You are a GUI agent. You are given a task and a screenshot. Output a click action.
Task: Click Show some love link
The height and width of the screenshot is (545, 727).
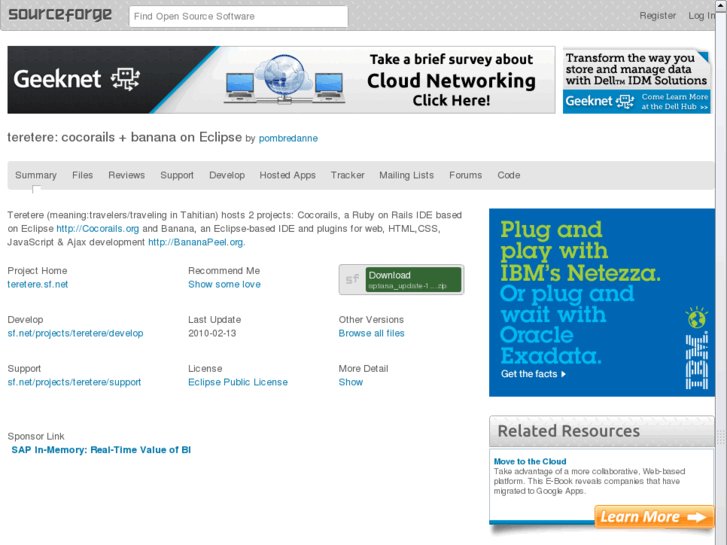[x=224, y=284]
